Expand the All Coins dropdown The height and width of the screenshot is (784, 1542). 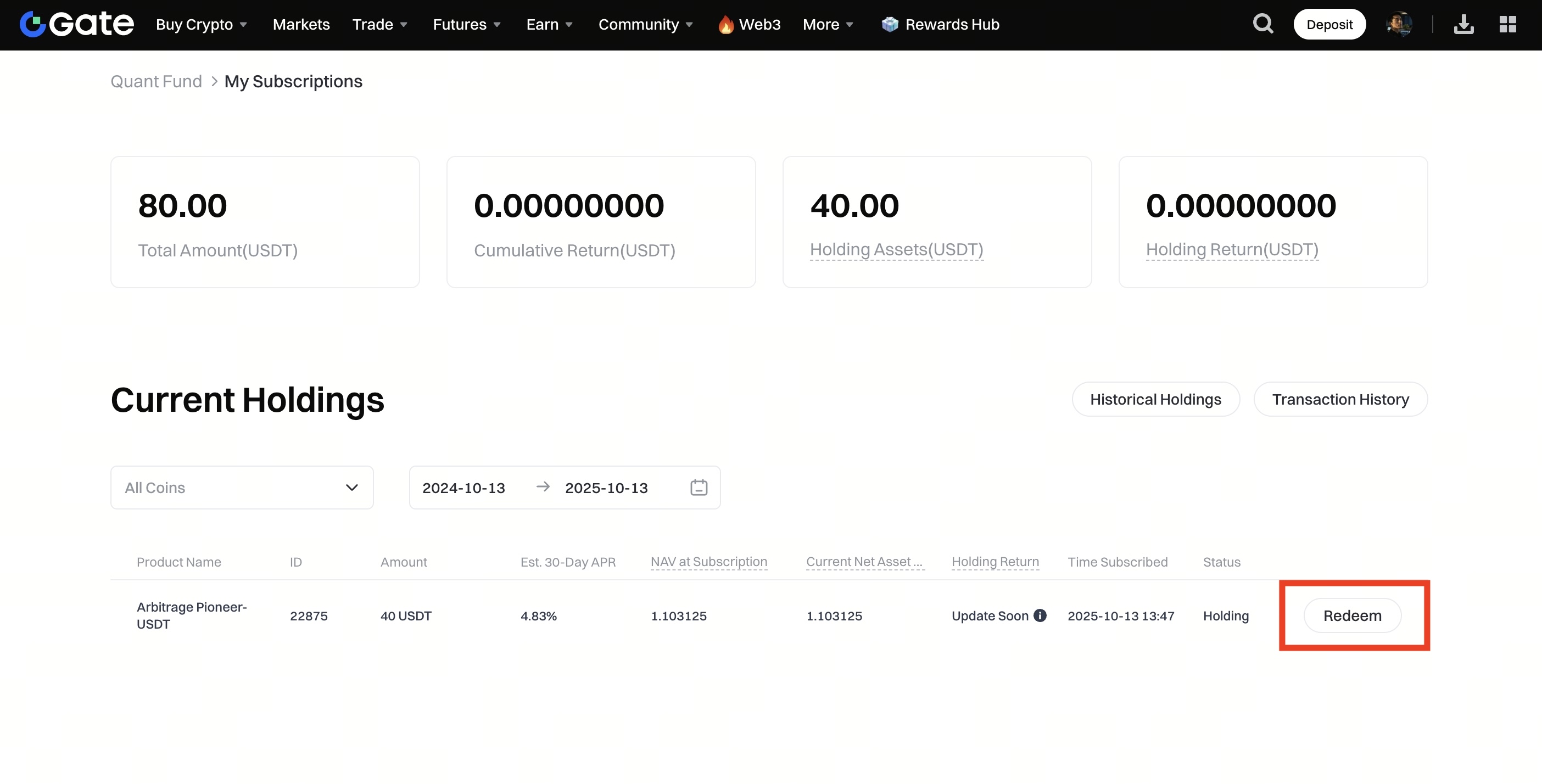coord(242,488)
